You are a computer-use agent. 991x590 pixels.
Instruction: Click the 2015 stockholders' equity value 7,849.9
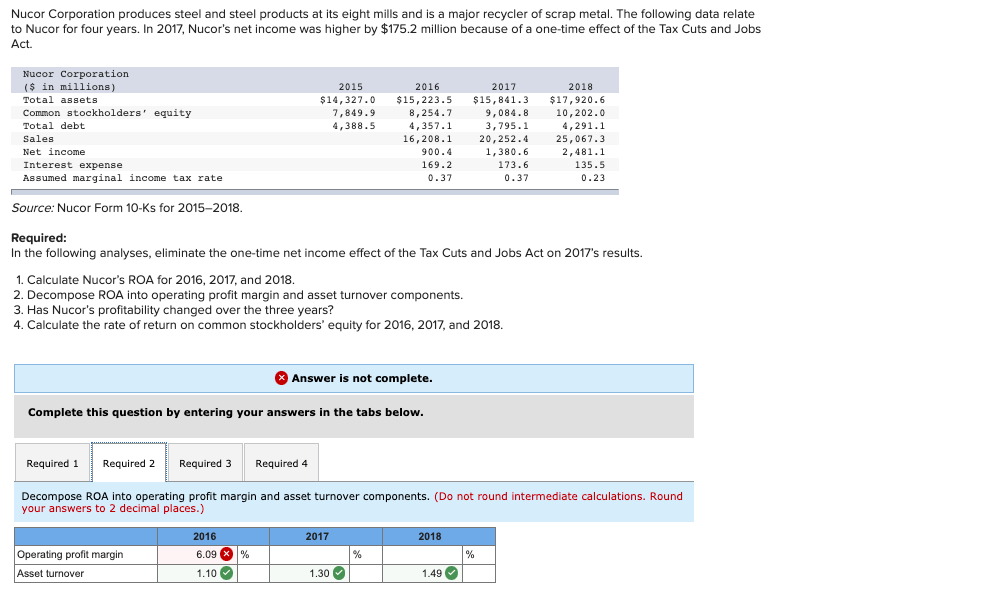click(x=354, y=113)
